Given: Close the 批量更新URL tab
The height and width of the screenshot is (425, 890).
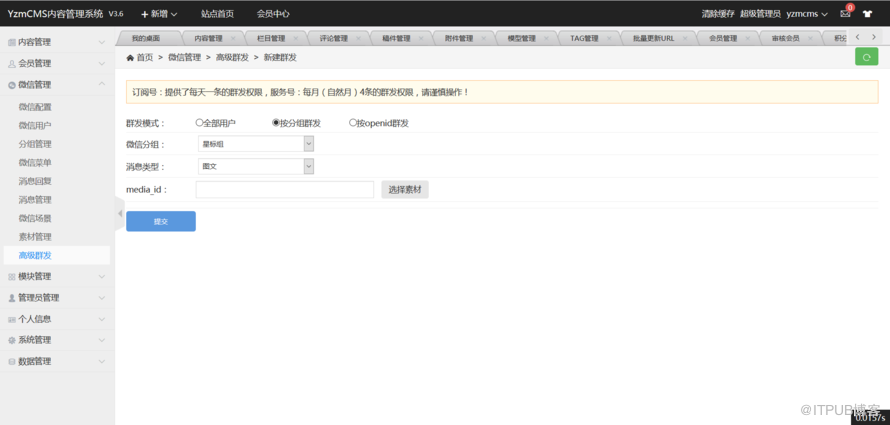Looking at the screenshot, I should [x=685, y=39].
